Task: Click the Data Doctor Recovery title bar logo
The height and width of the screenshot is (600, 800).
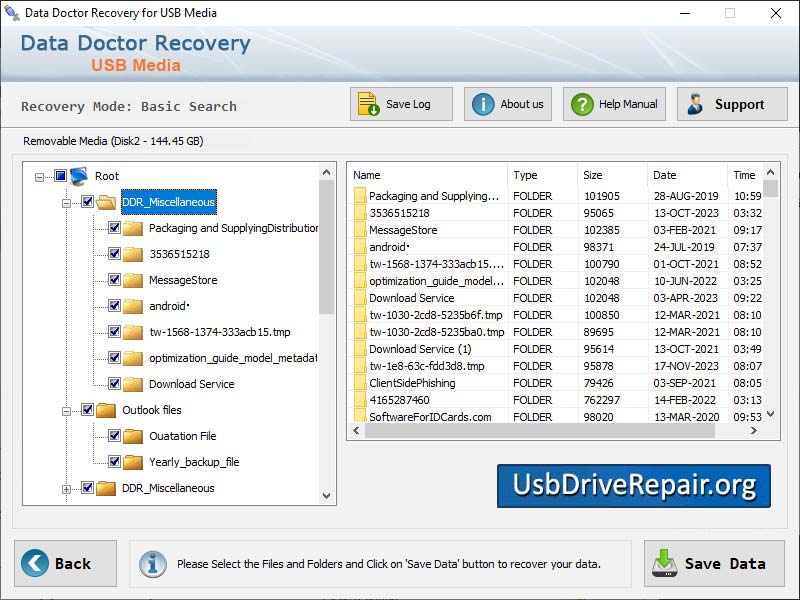Action: 13,12
